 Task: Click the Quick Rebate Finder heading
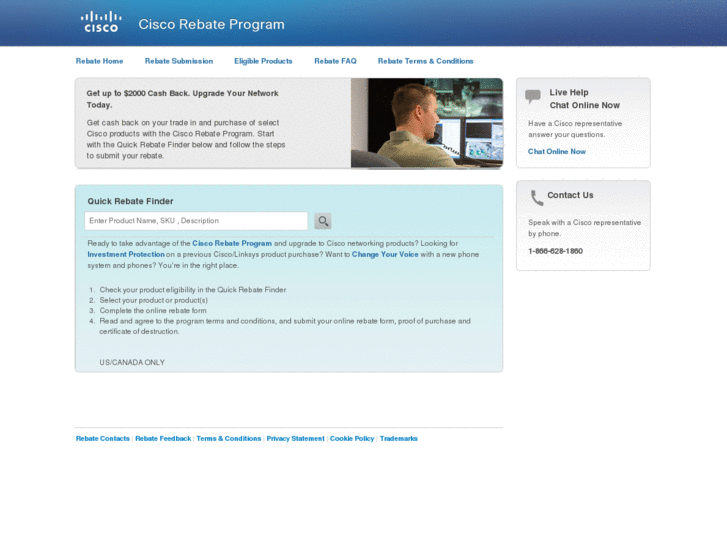130,201
